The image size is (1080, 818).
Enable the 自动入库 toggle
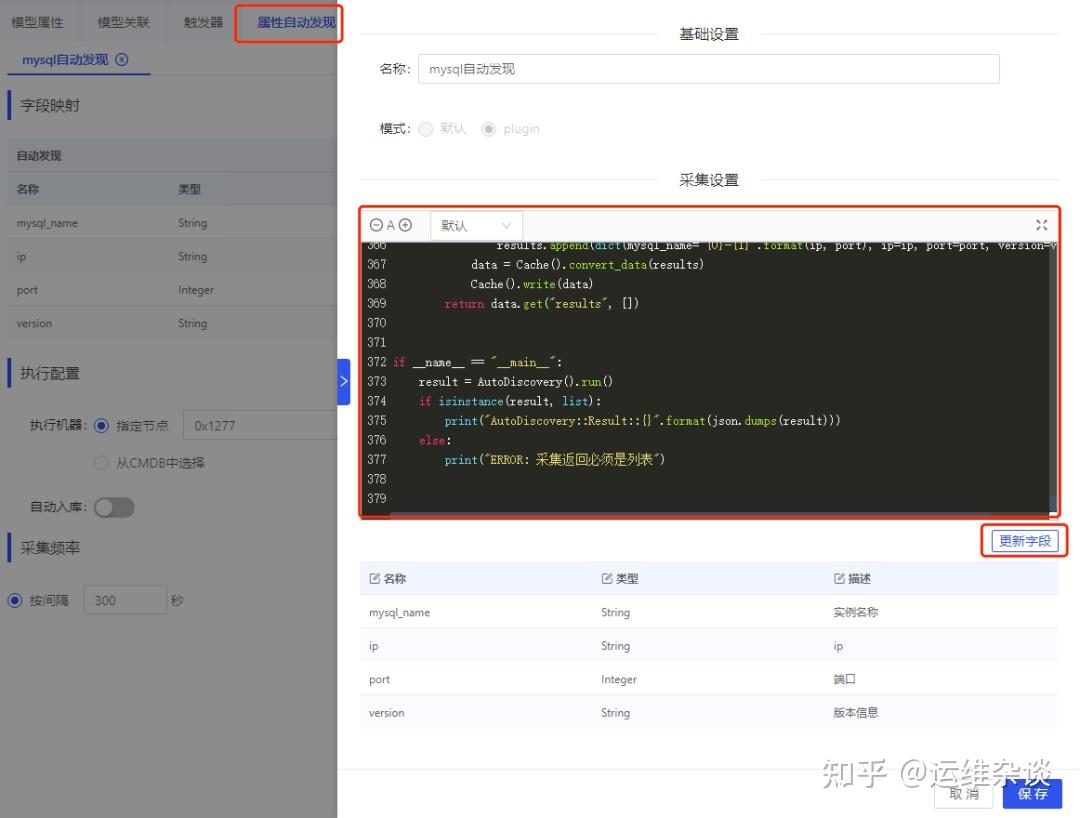(114, 507)
